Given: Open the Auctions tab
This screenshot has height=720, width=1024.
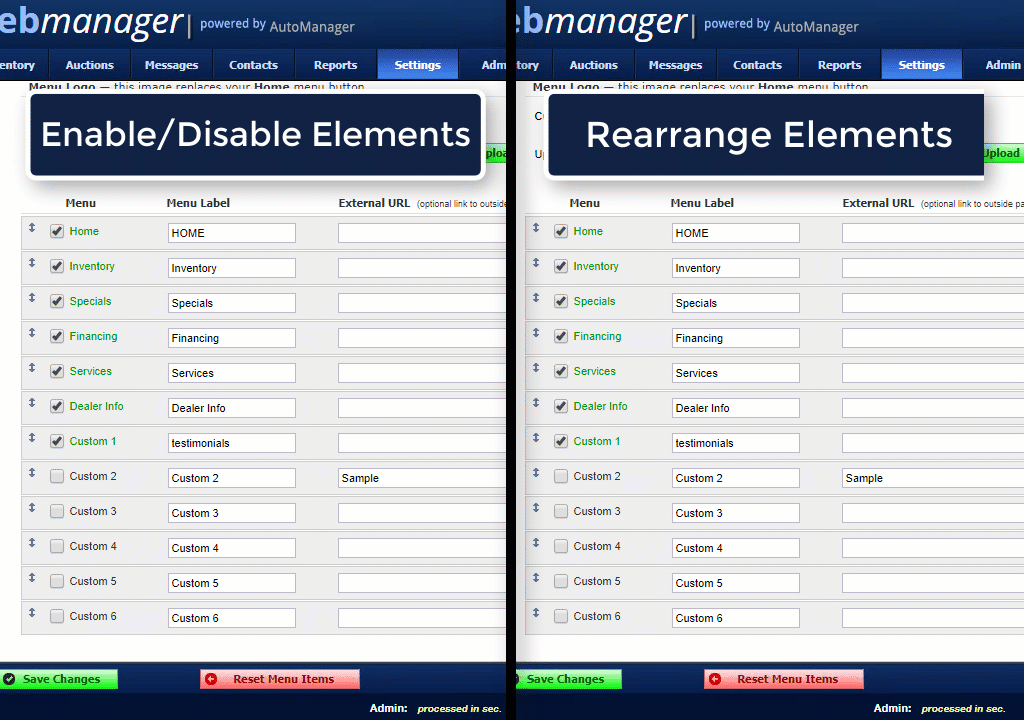Looking at the screenshot, I should (90, 63).
